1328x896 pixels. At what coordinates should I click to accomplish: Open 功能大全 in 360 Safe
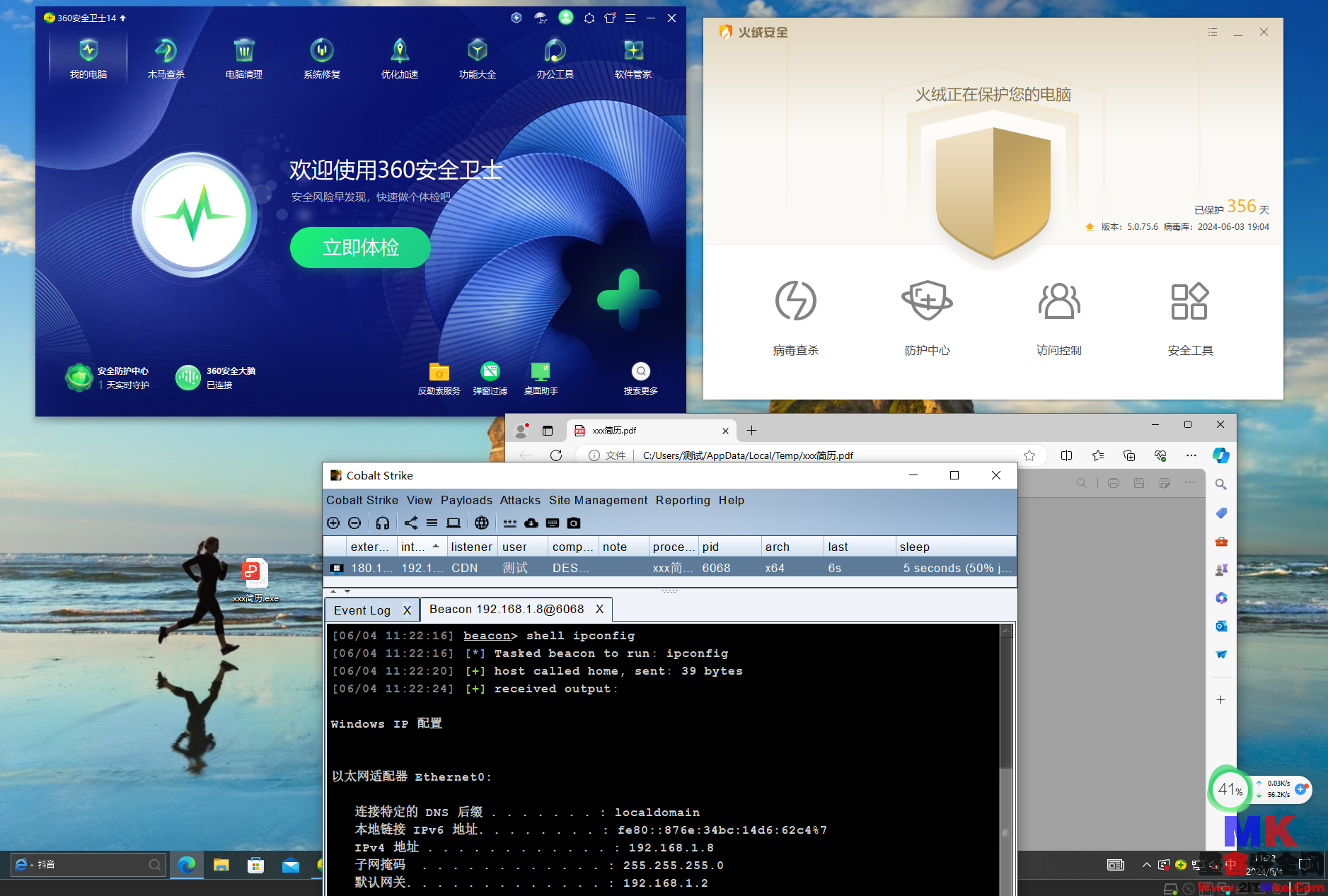click(x=478, y=58)
